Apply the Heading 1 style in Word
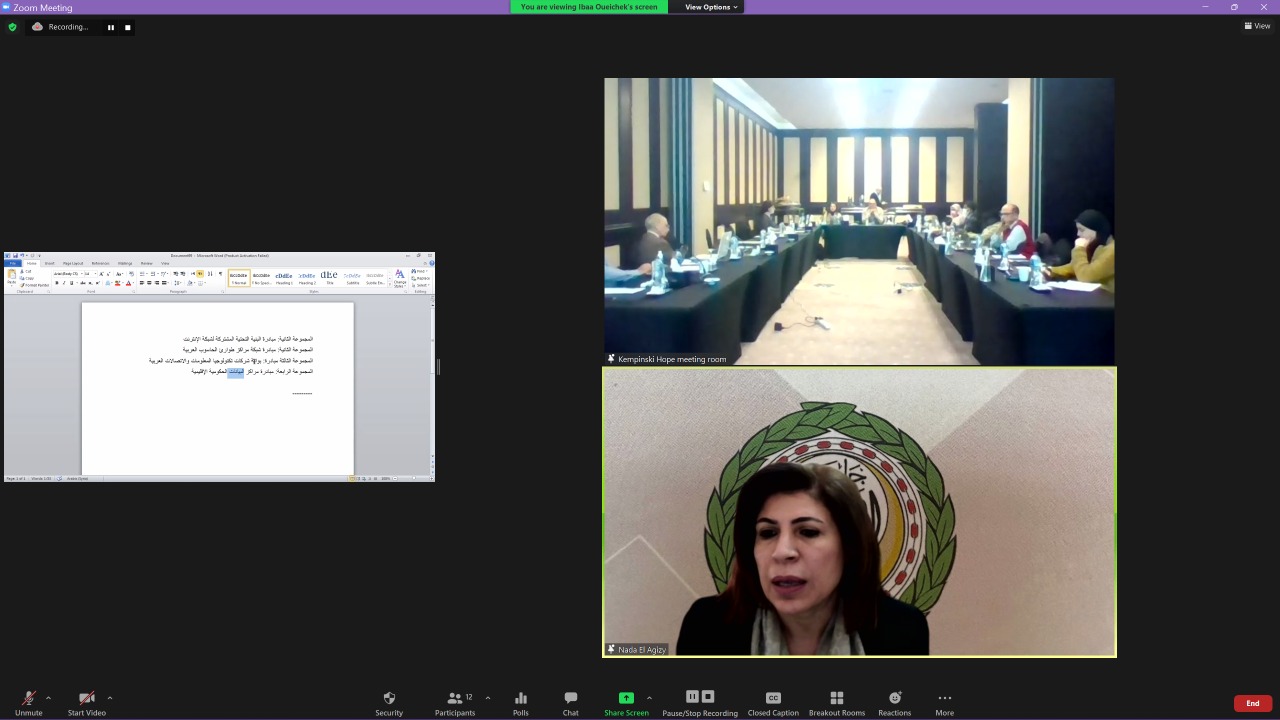The height and width of the screenshot is (720, 1280). point(284,278)
